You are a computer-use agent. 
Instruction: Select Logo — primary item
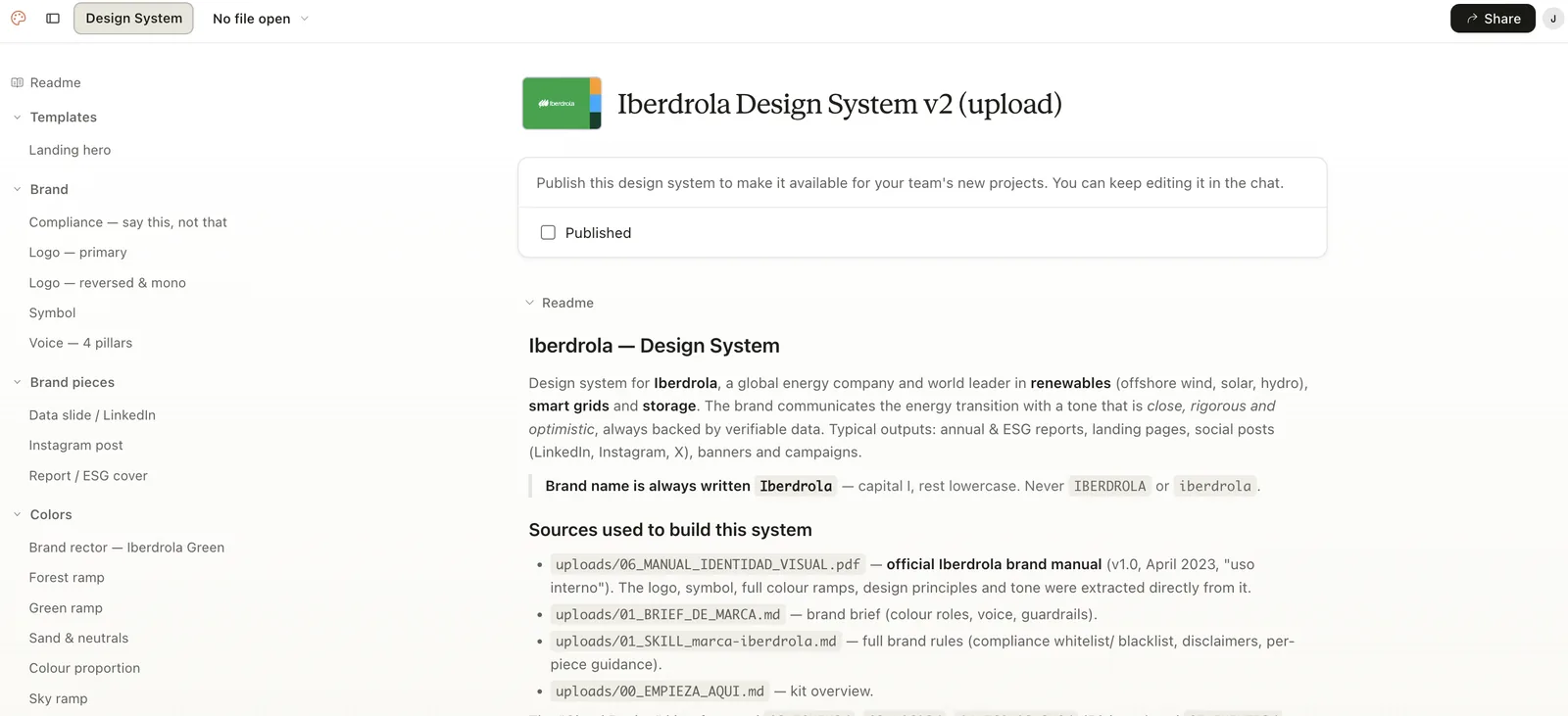click(x=77, y=252)
